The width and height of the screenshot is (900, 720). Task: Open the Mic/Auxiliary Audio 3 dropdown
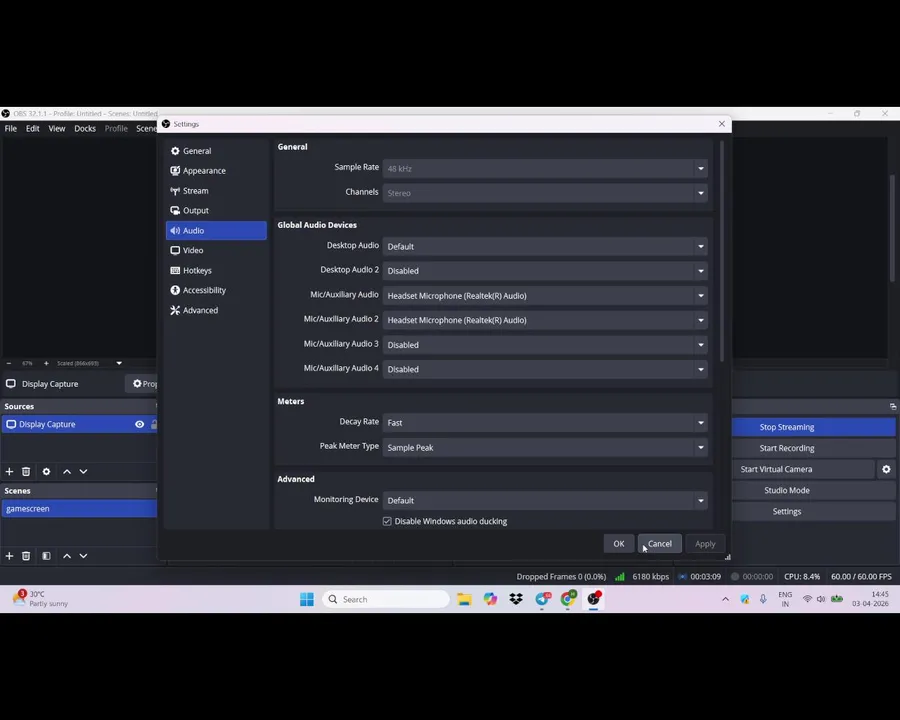(x=545, y=345)
